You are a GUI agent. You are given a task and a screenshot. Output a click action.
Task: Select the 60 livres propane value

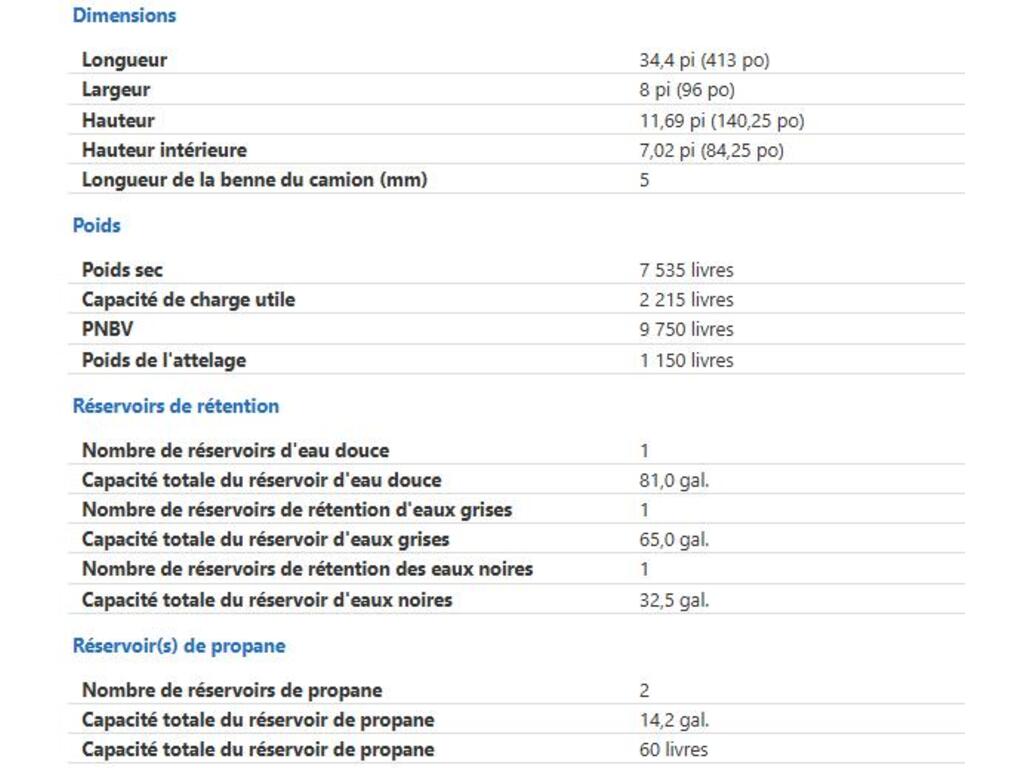click(x=673, y=750)
